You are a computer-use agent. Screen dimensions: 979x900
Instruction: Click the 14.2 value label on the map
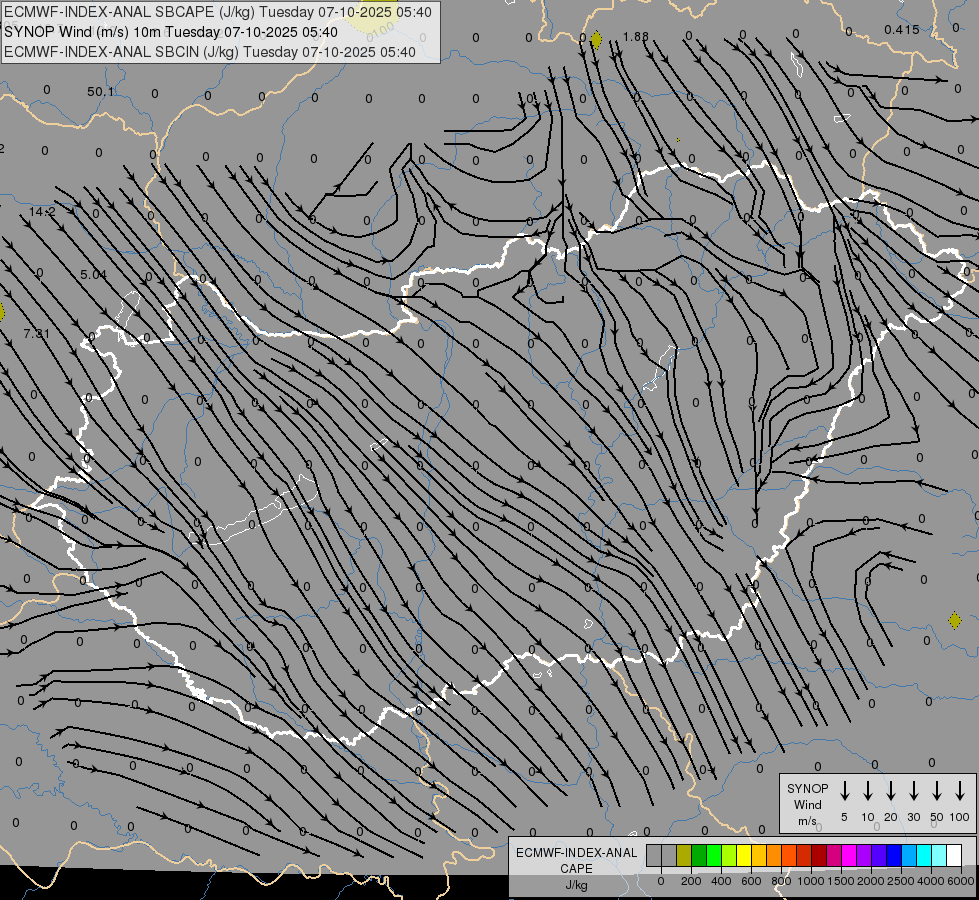pos(41,212)
